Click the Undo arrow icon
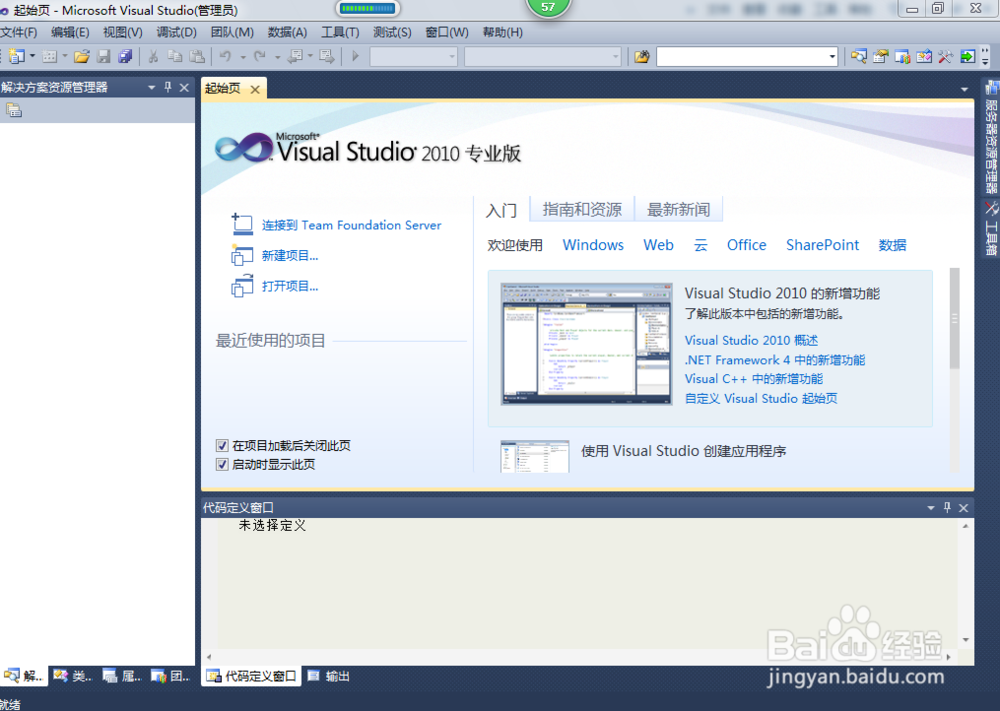 pyautogui.click(x=225, y=57)
